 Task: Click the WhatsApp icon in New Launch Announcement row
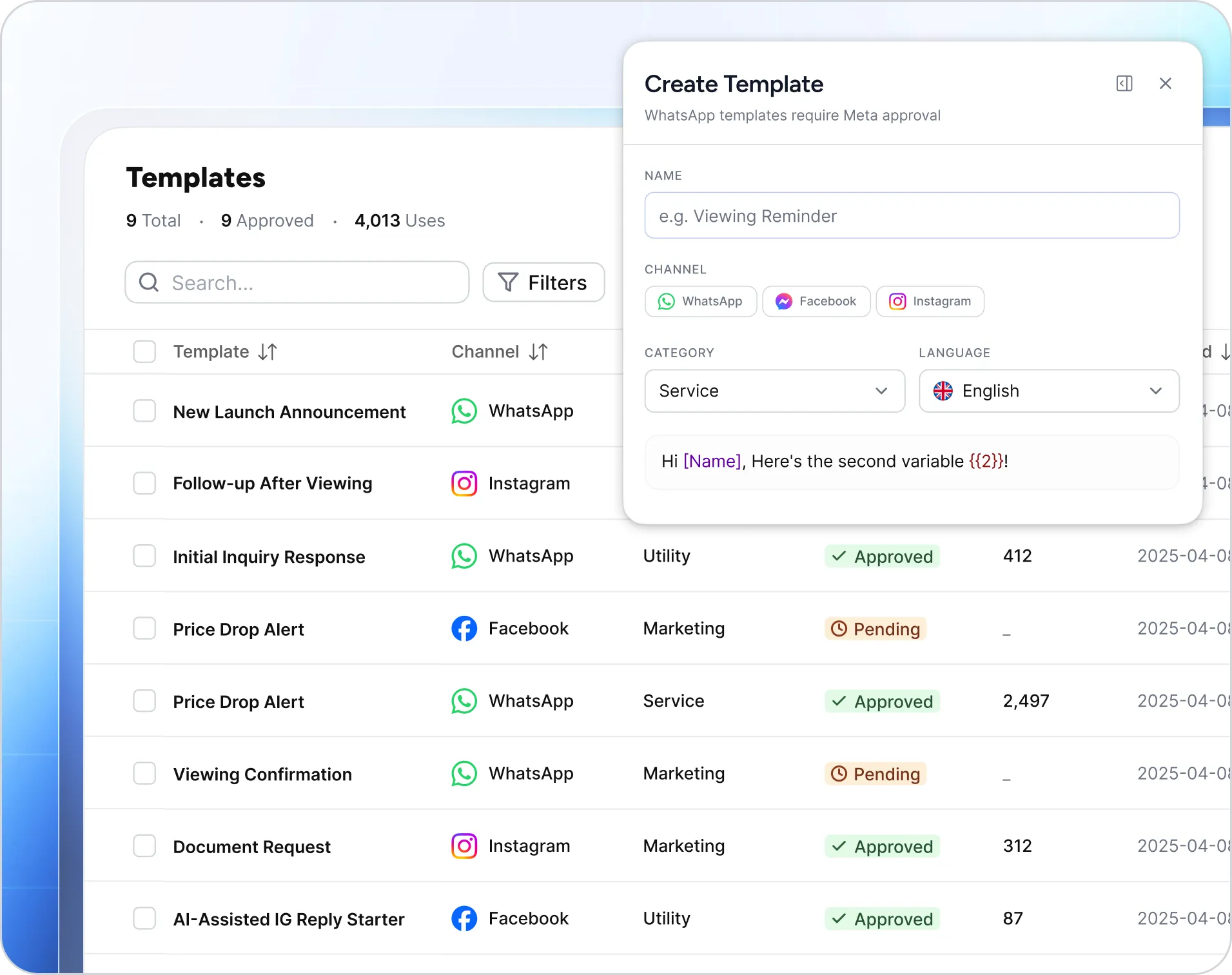click(464, 411)
